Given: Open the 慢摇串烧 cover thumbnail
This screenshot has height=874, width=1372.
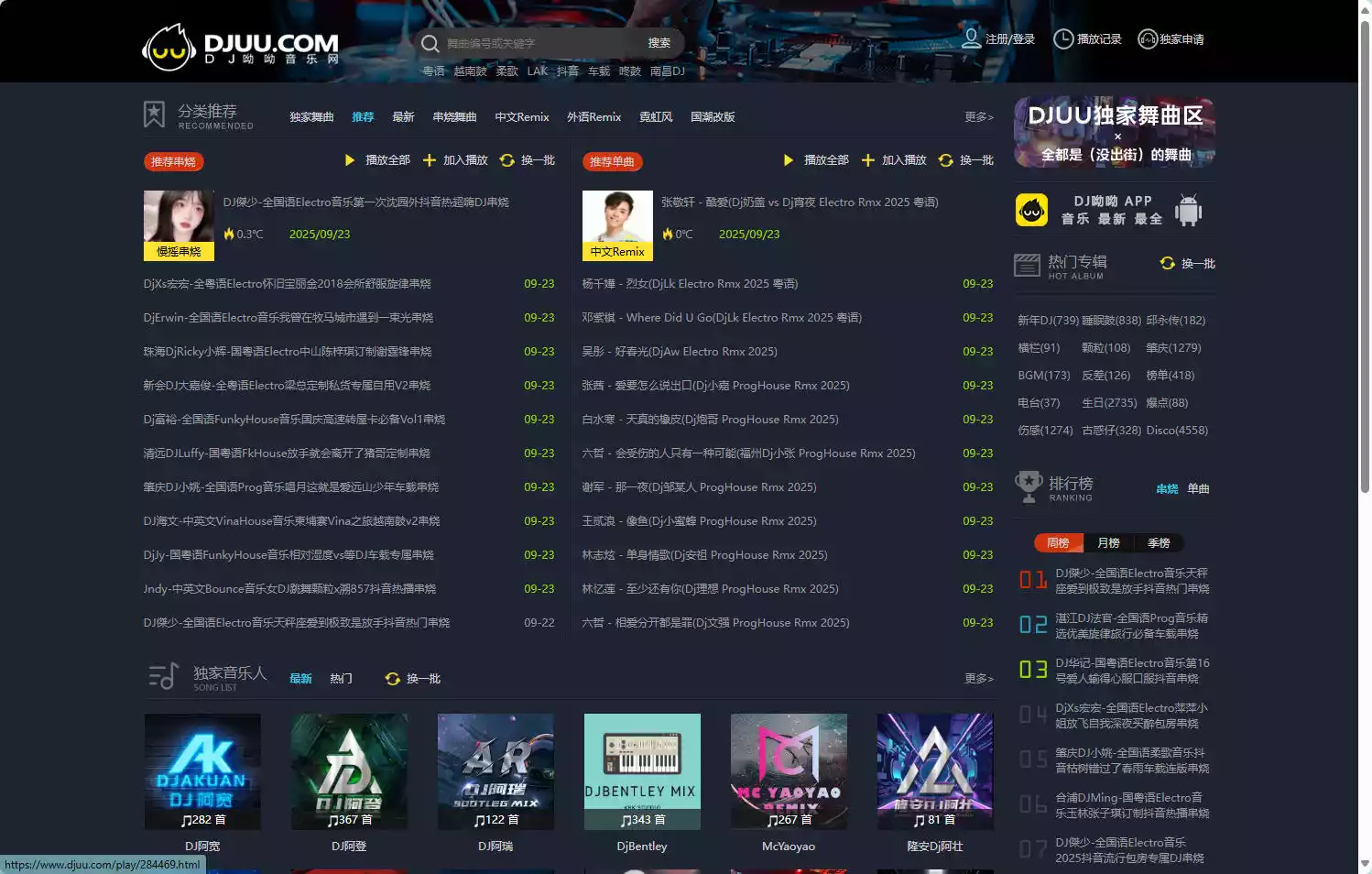Looking at the screenshot, I should click(x=179, y=225).
